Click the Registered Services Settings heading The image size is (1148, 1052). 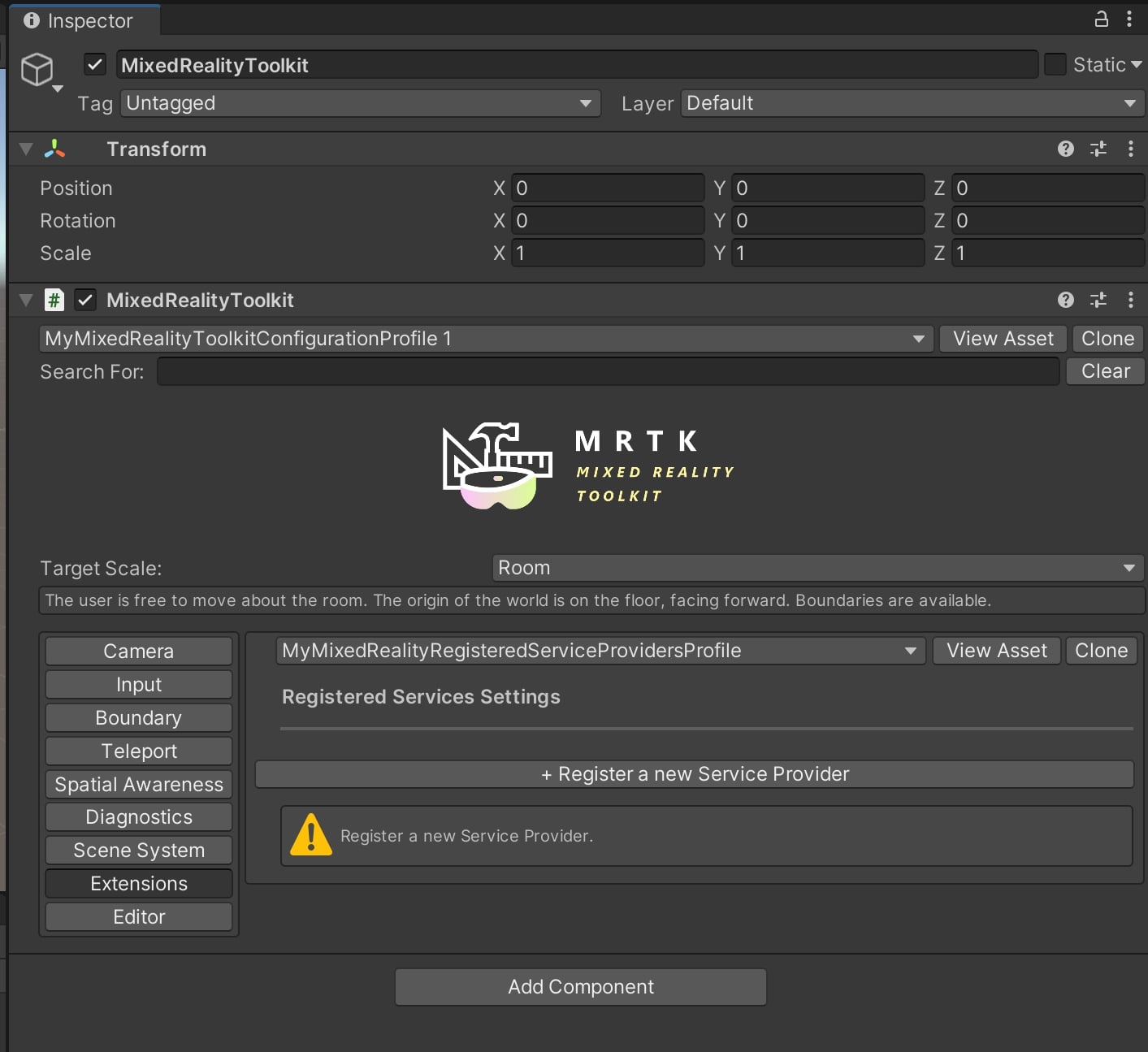421,697
